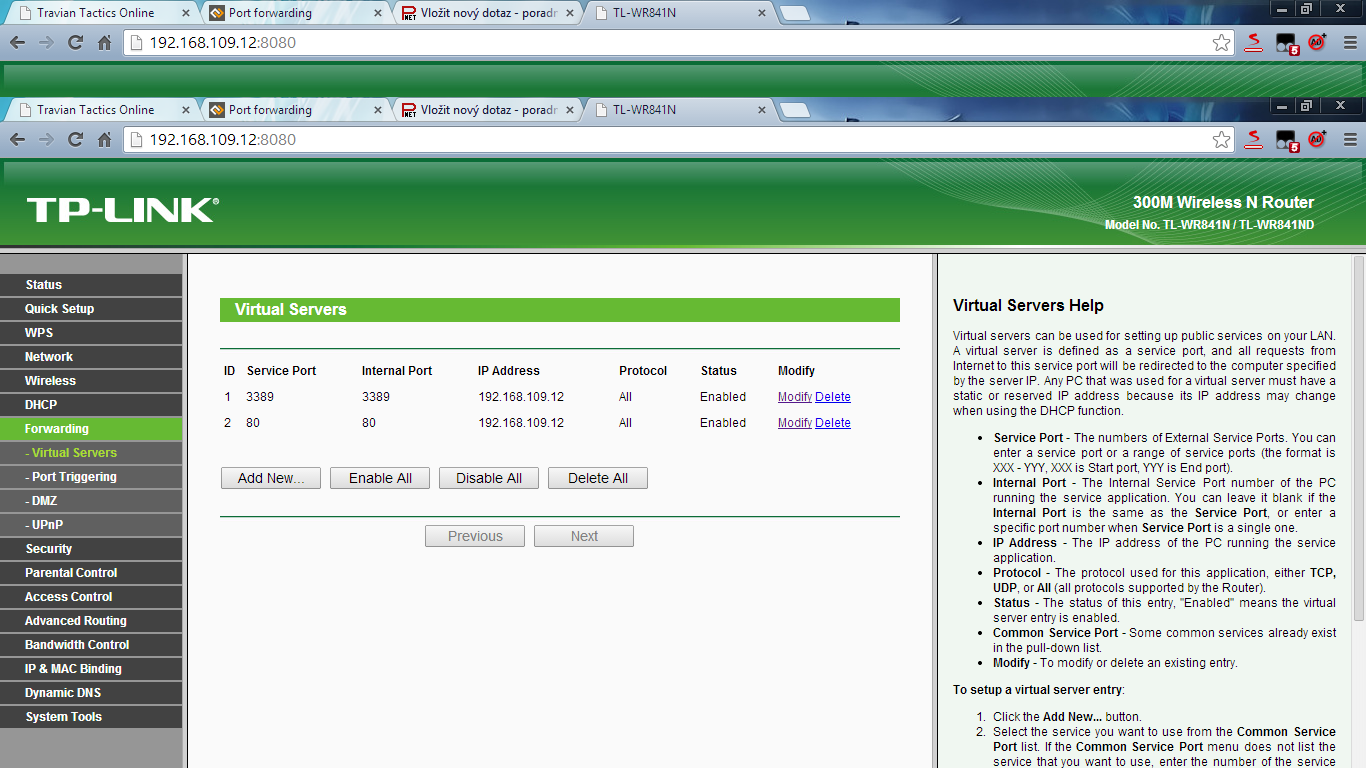The height and width of the screenshot is (768, 1366).
Task: Open the Access Control menu
Action: (x=91, y=597)
